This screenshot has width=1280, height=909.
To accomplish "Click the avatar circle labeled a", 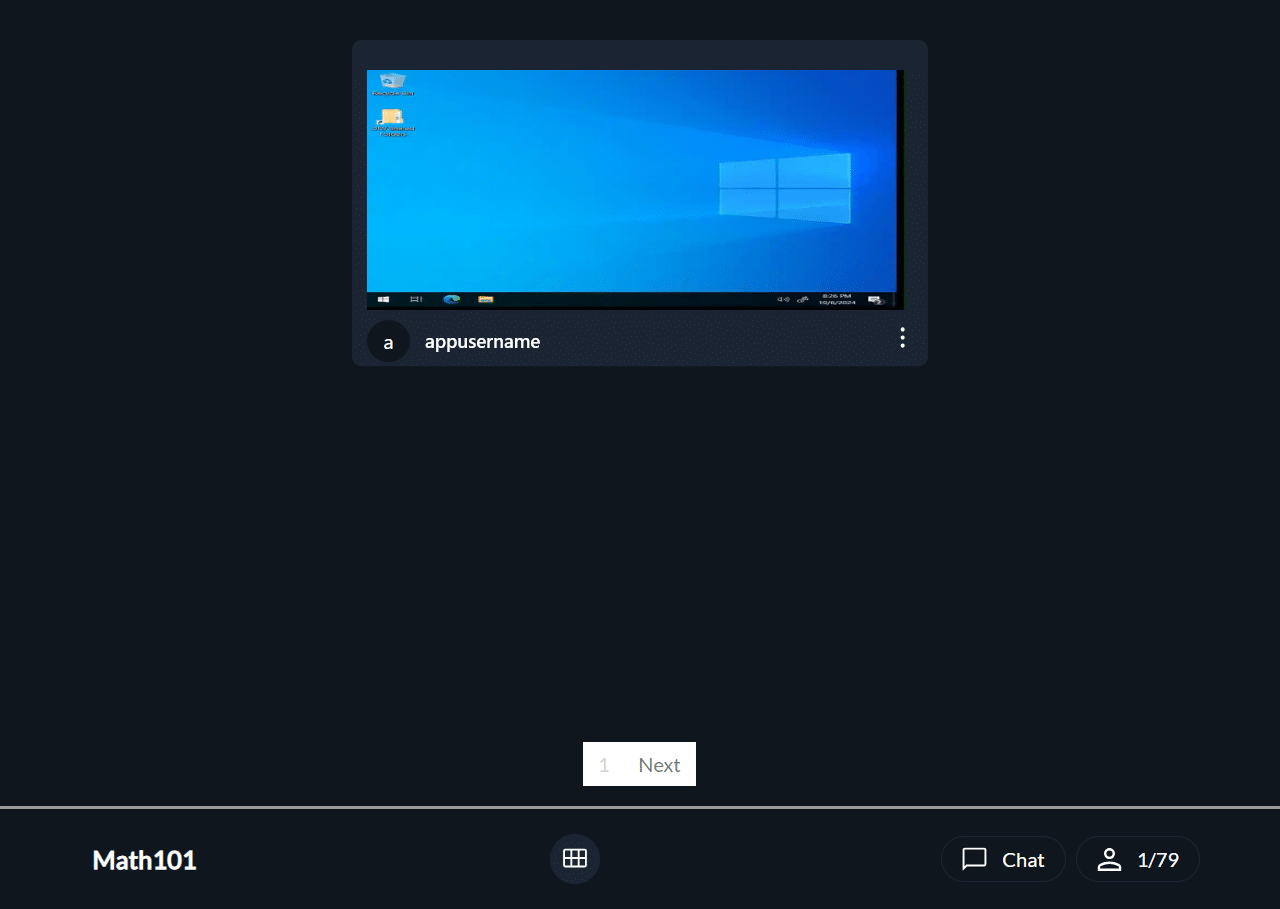I will pyautogui.click(x=388, y=341).
